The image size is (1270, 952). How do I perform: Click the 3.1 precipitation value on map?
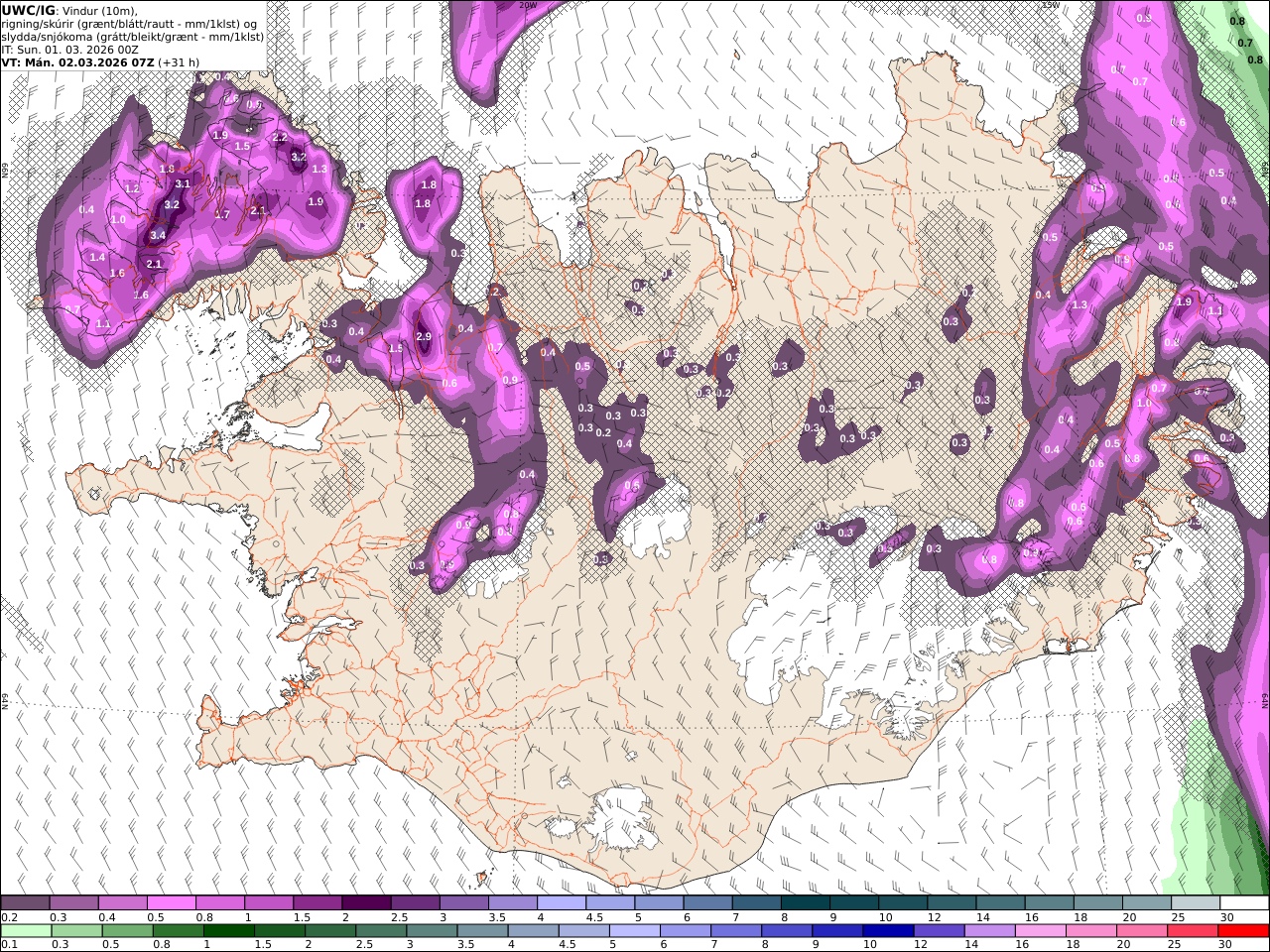[x=183, y=183]
